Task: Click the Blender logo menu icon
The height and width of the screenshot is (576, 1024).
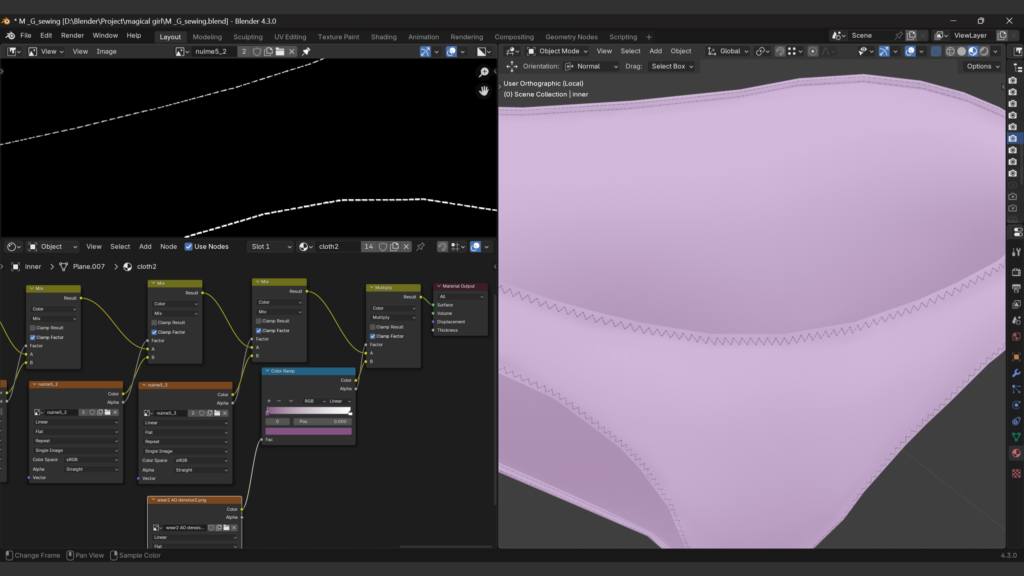Action: coord(10,35)
